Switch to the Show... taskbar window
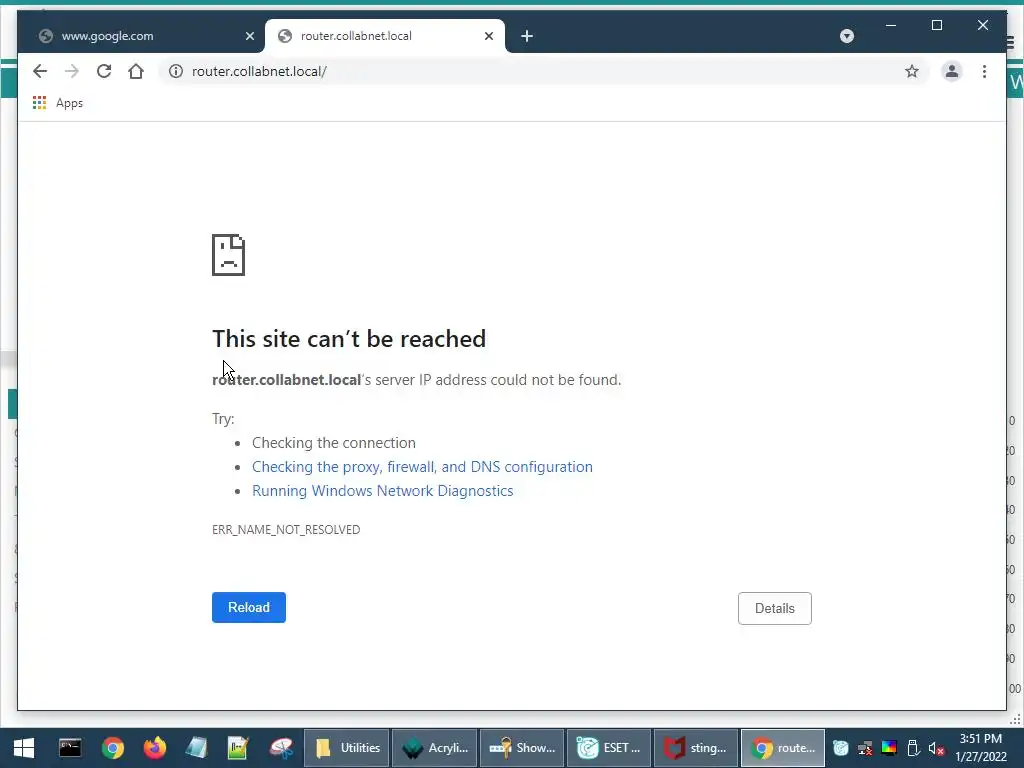The height and width of the screenshot is (768, 1024). (x=522, y=748)
